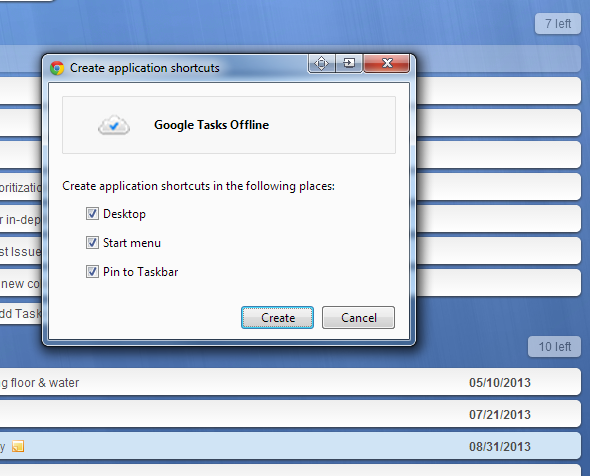The height and width of the screenshot is (476, 590).
Task: Select the task dated 05/10/2013
Action: pos(290,382)
